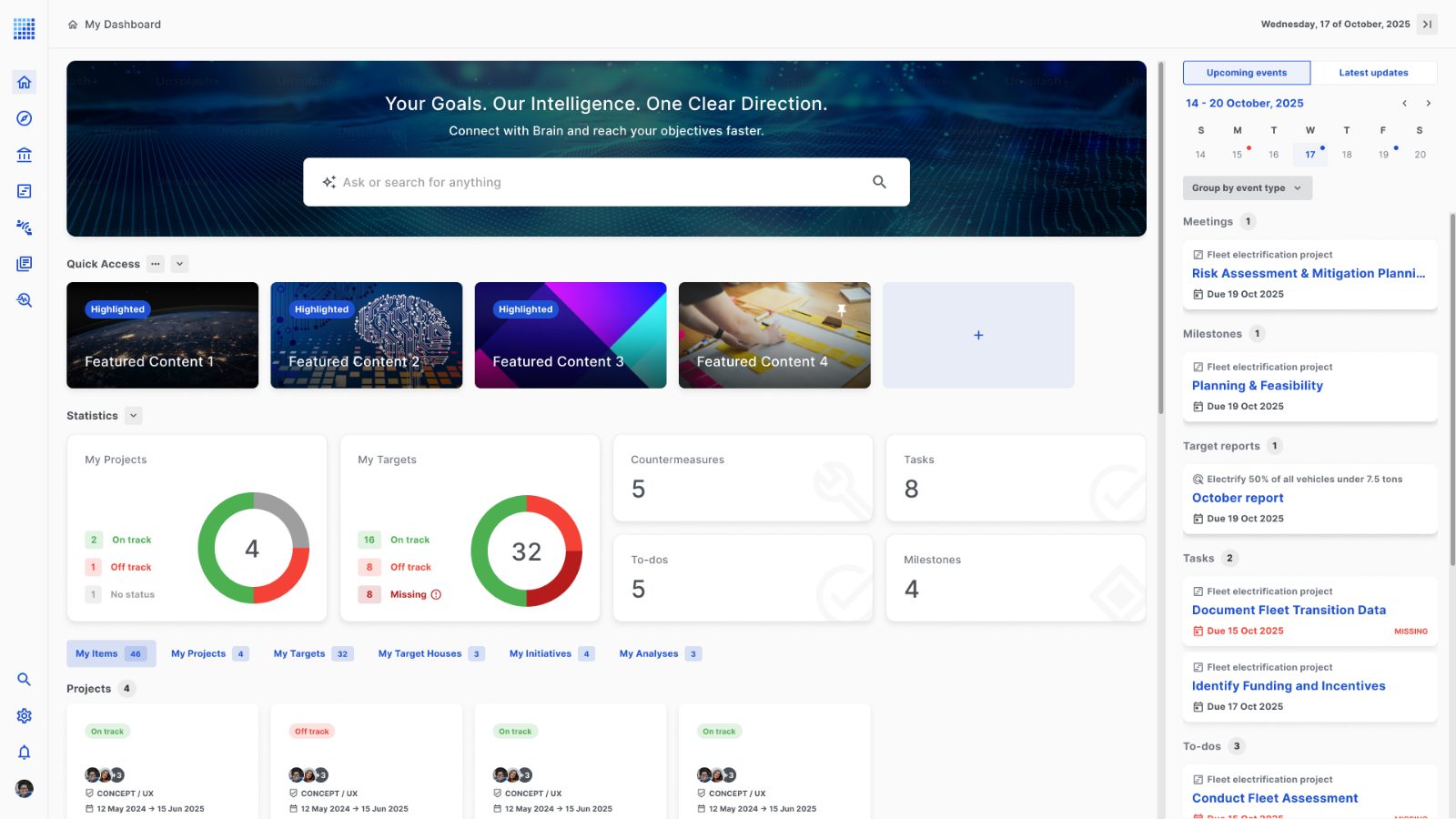1456x819 pixels.
Task: Open Featured Content 3 tile
Action: tap(571, 335)
